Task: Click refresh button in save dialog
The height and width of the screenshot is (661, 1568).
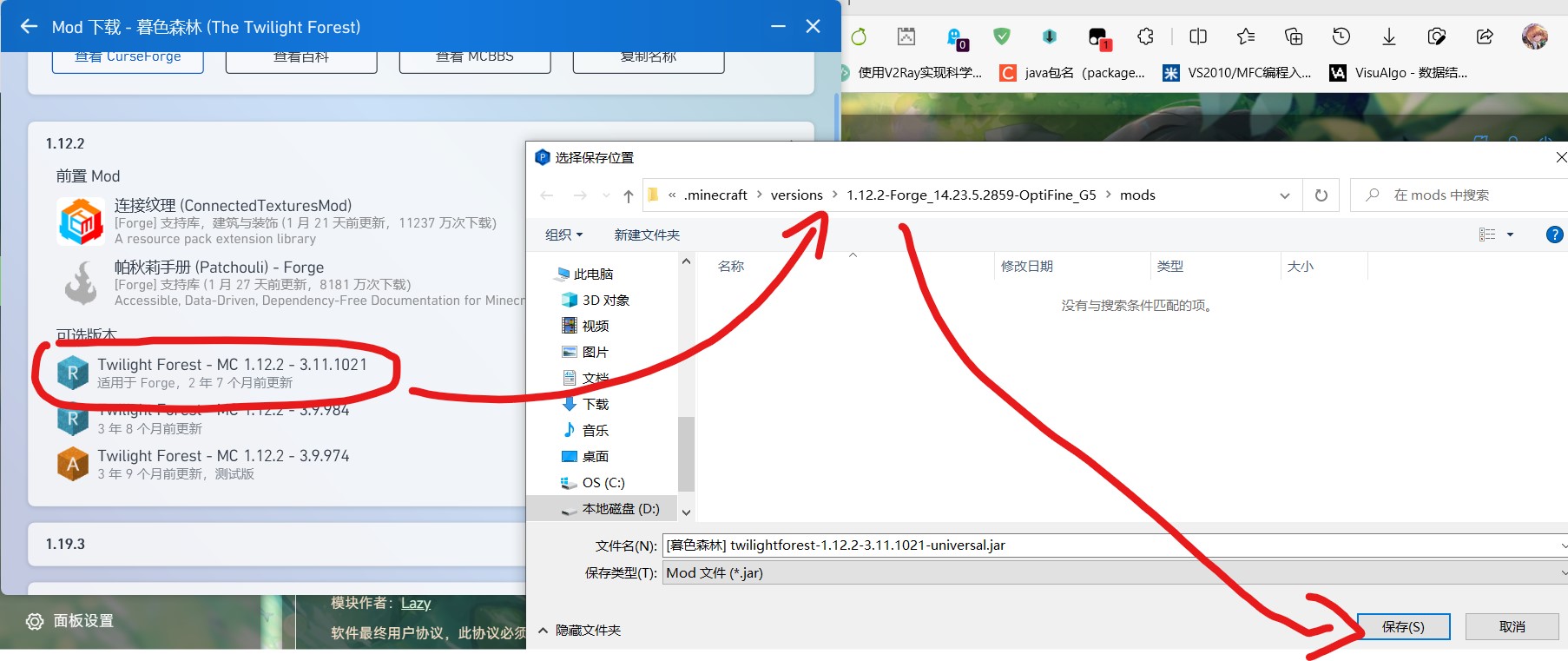Action: [1321, 195]
